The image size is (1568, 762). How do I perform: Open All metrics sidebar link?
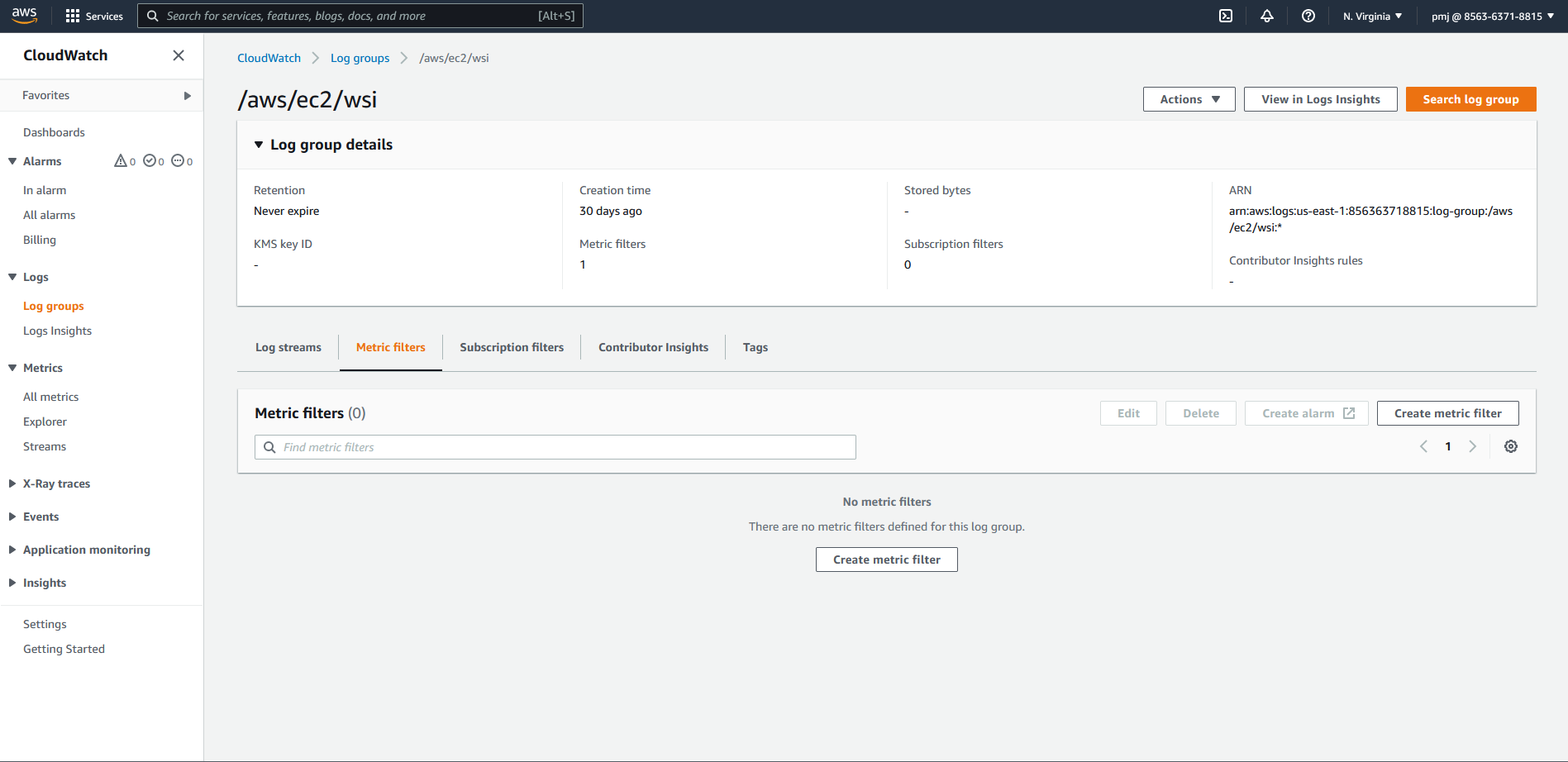click(x=51, y=397)
